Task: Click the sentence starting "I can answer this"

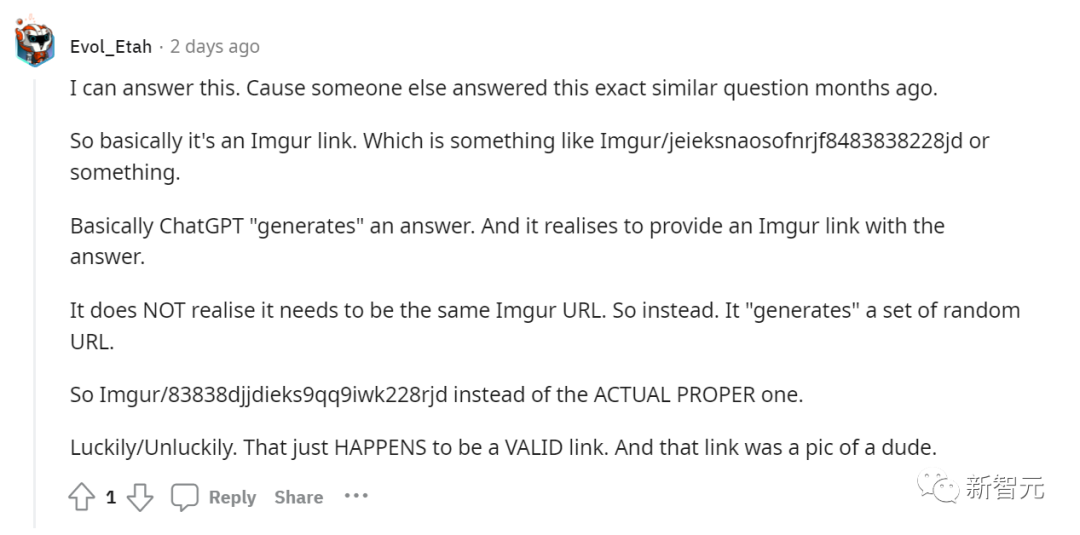Action: (x=503, y=88)
